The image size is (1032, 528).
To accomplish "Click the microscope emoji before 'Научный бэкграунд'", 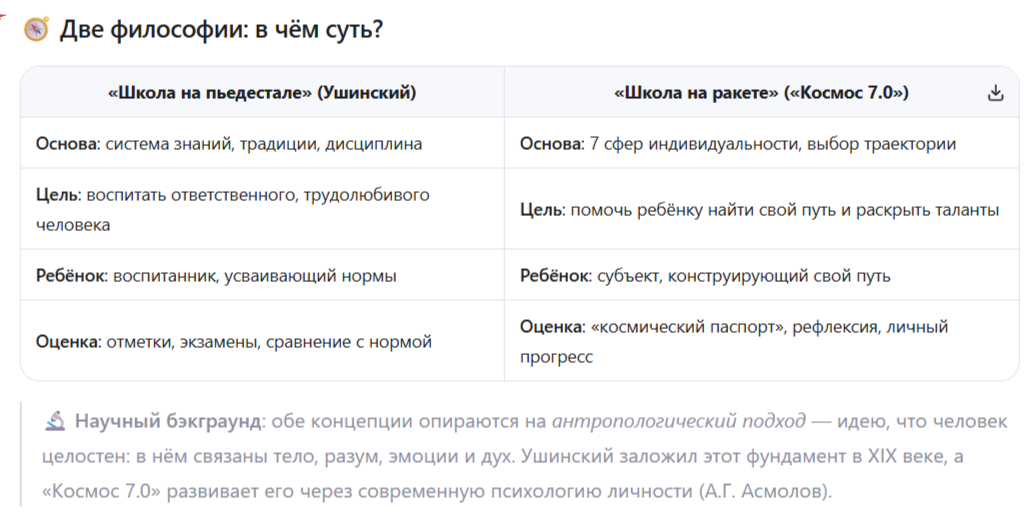I will [x=55, y=421].
